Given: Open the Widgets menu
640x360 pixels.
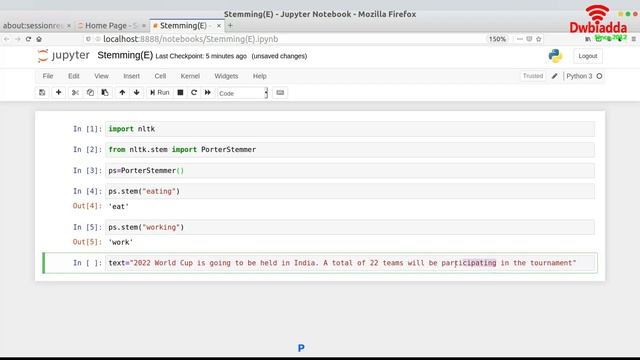Looking at the screenshot, I should (x=226, y=76).
